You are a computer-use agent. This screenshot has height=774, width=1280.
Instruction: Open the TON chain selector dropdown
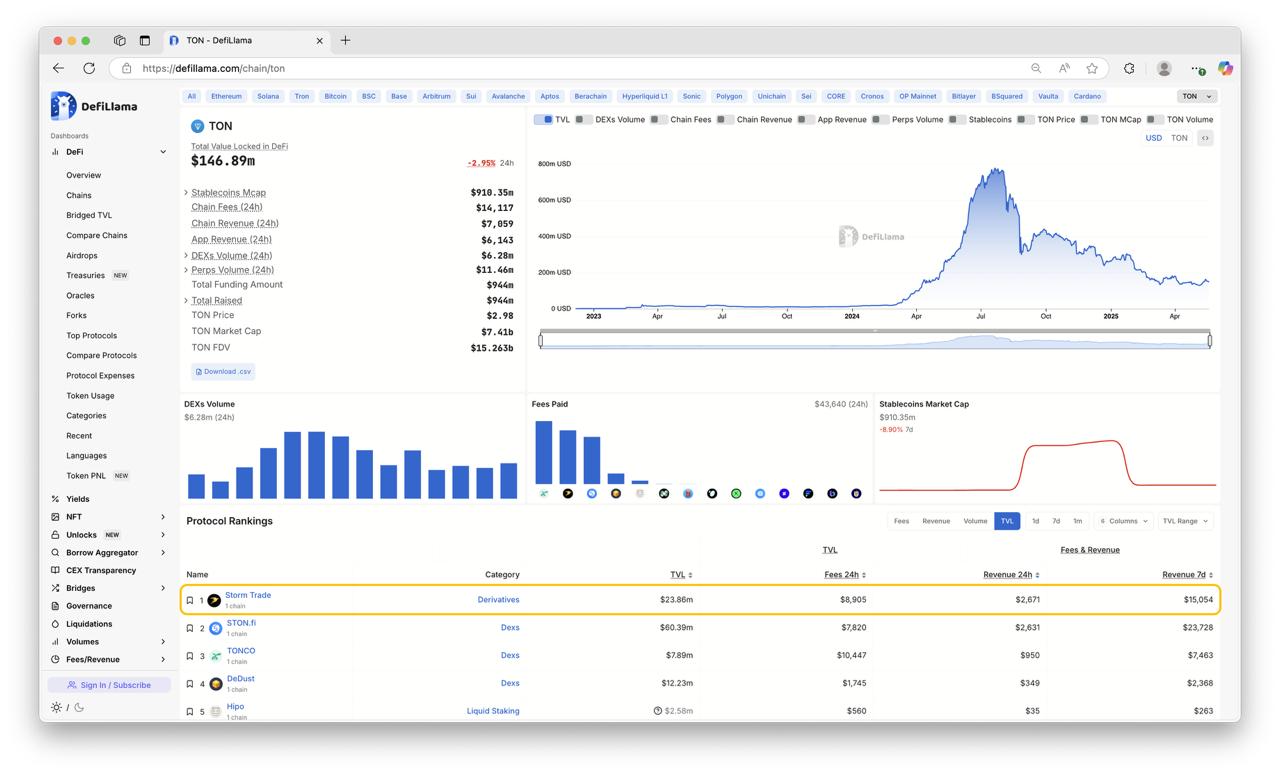(x=1197, y=96)
